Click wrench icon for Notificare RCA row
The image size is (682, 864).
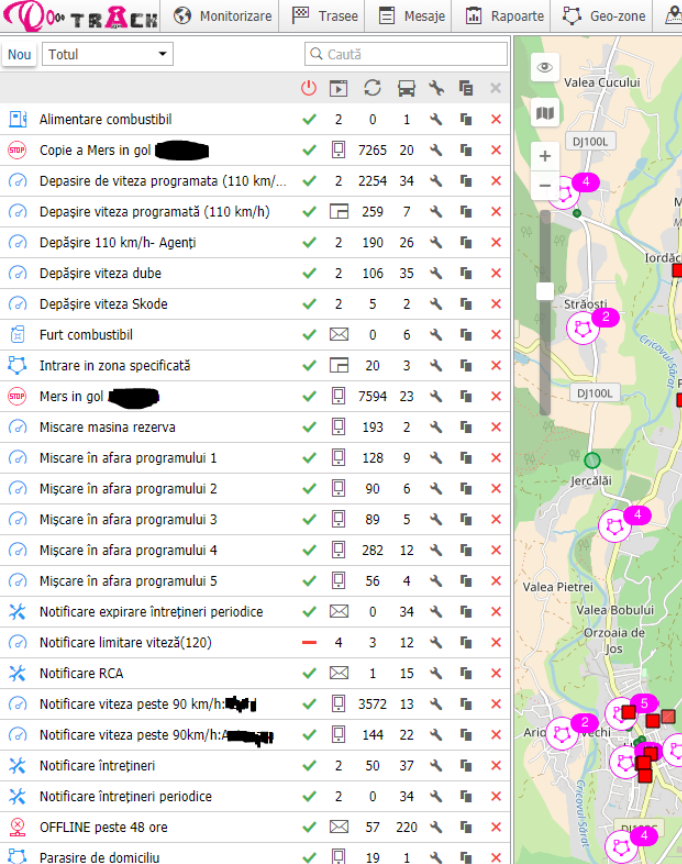pyautogui.click(x=436, y=674)
